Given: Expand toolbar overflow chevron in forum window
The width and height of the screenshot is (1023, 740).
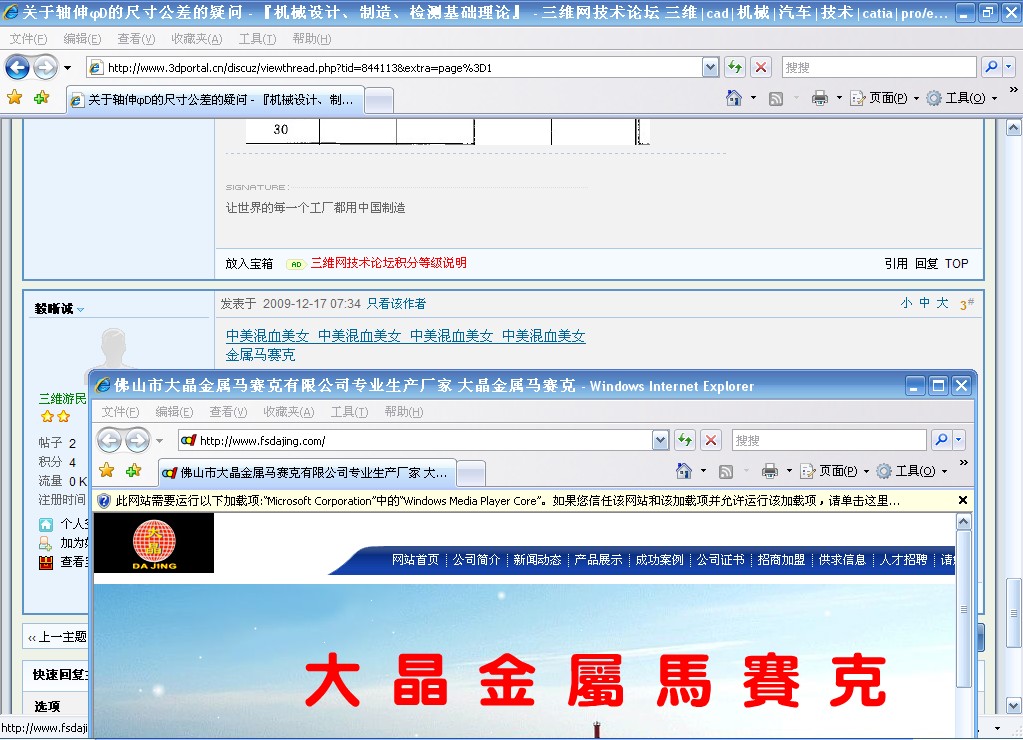Looking at the screenshot, I should (1013, 89).
